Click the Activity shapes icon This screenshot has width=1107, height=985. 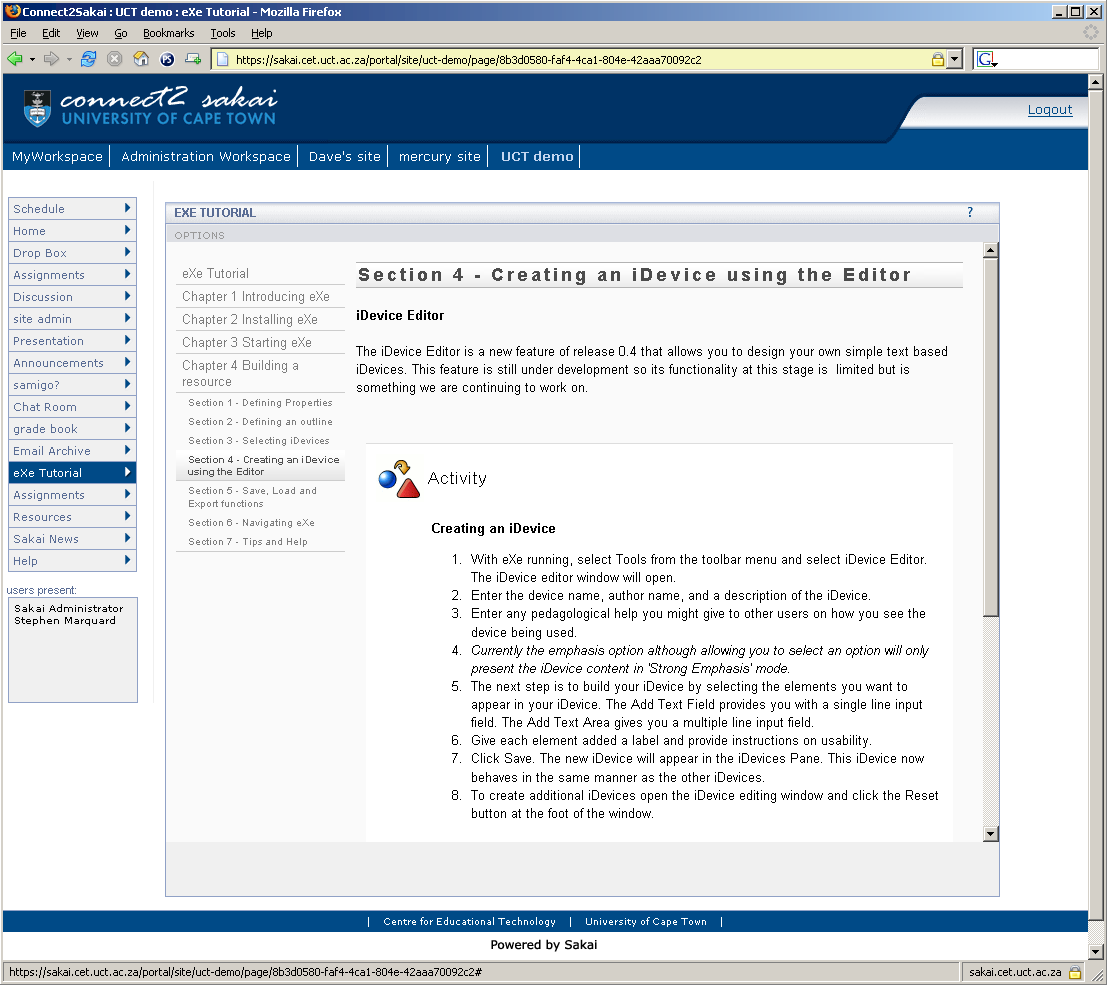click(x=399, y=479)
